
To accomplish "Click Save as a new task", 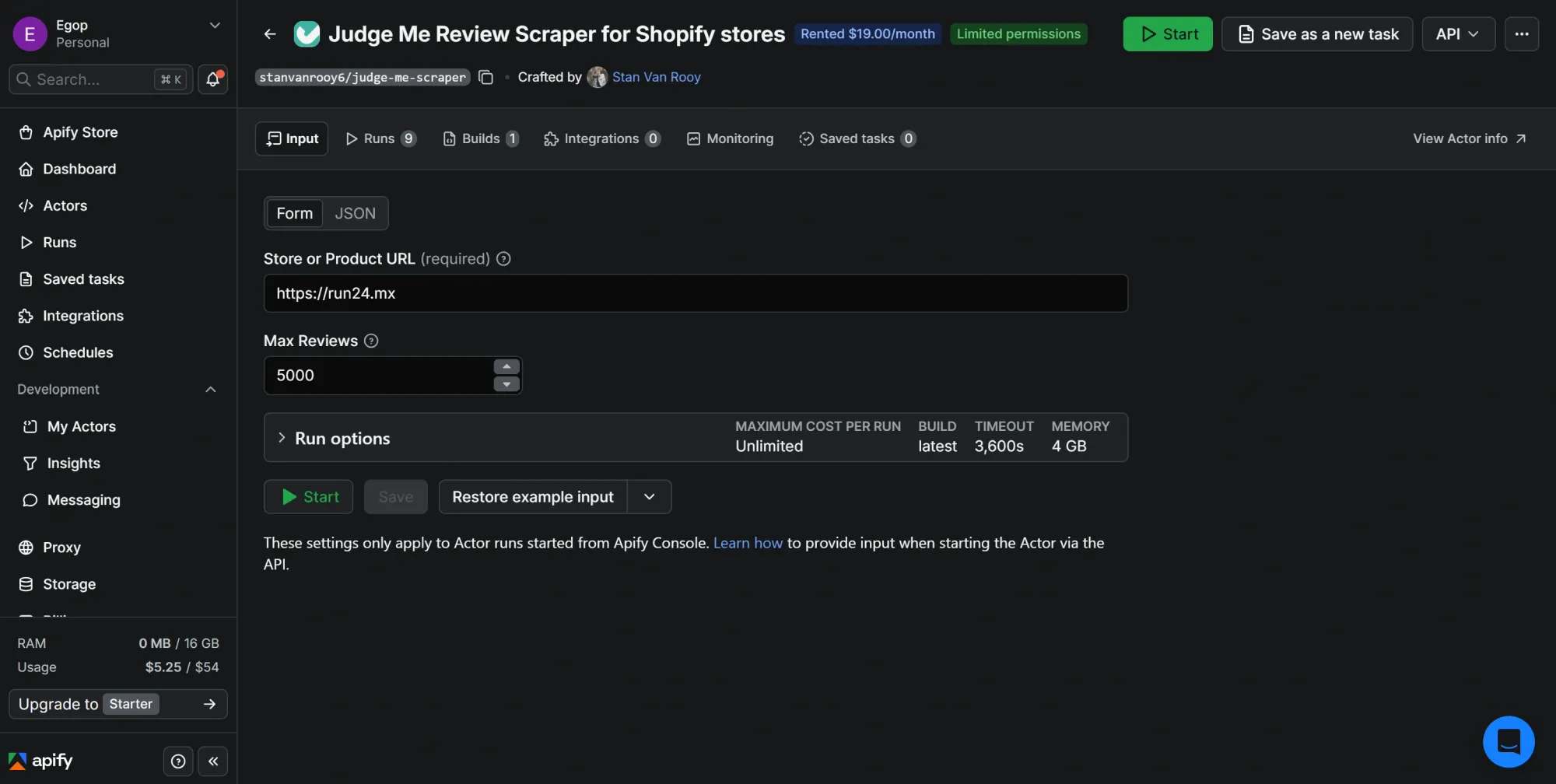I will pyautogui.click(x=1317, y=34).
